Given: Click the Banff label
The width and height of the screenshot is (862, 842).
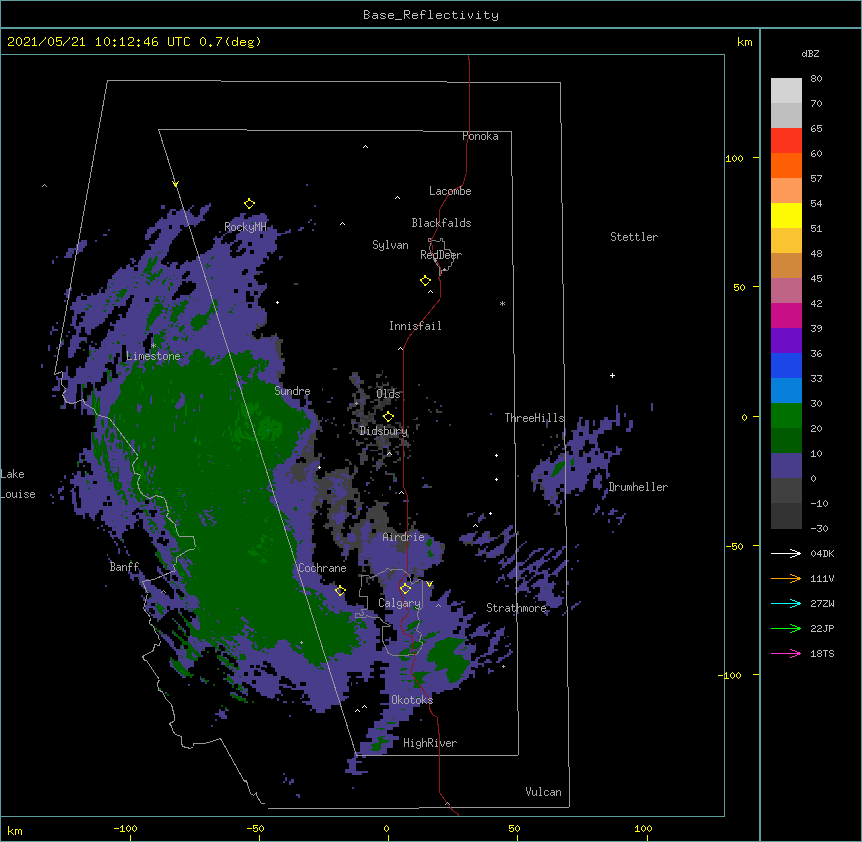Looking at the screenshot, I should point(124,567).
